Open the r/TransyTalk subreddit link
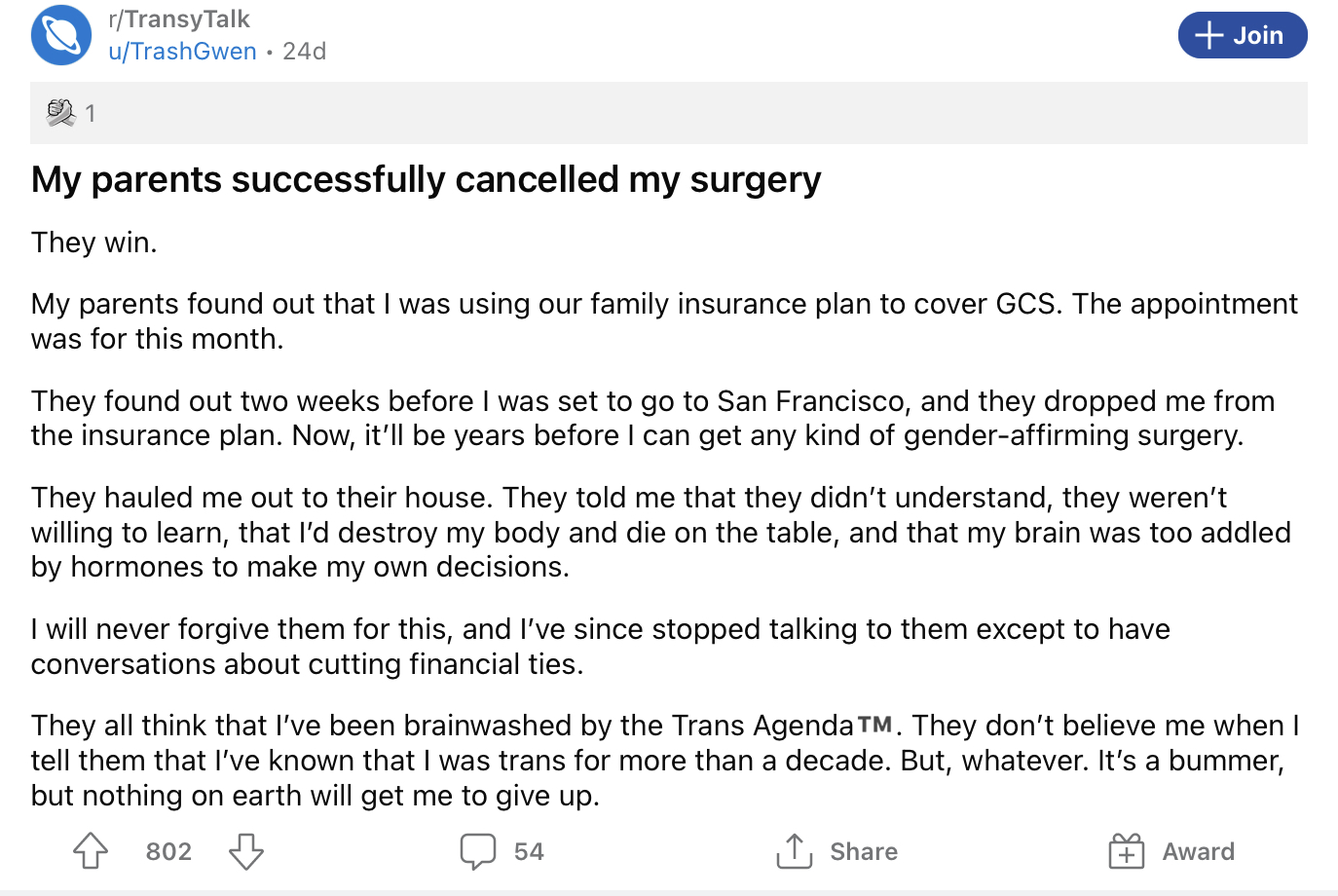The width and height of the screenshot is (1338, 896). pyautogui.click(x=179, y=19)
